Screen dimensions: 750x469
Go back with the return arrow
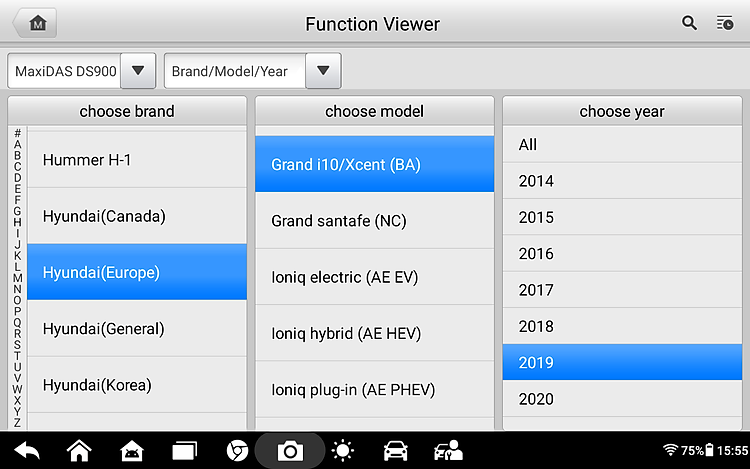coord(27,451)
